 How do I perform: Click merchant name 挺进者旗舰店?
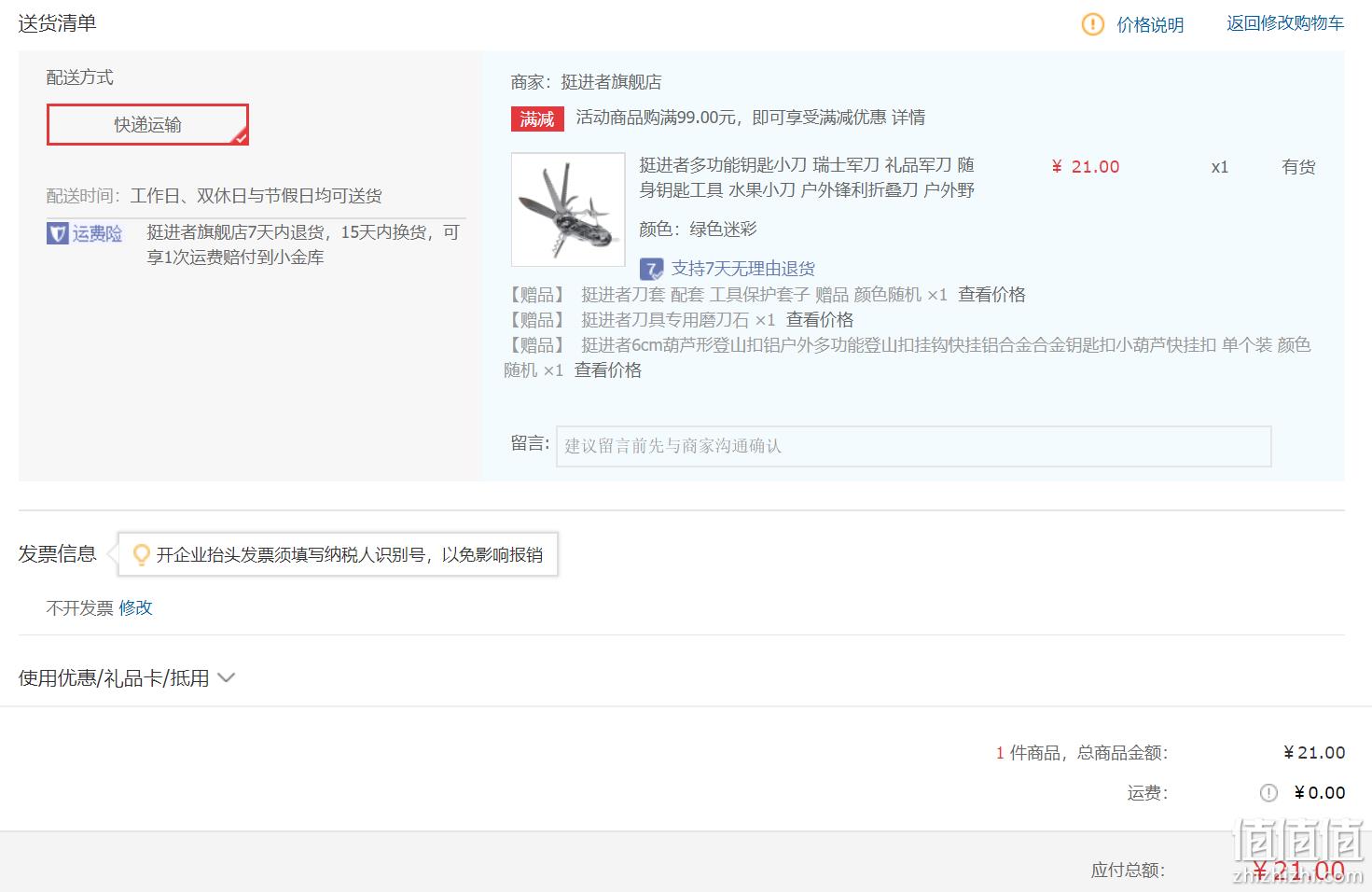(611, 82)
